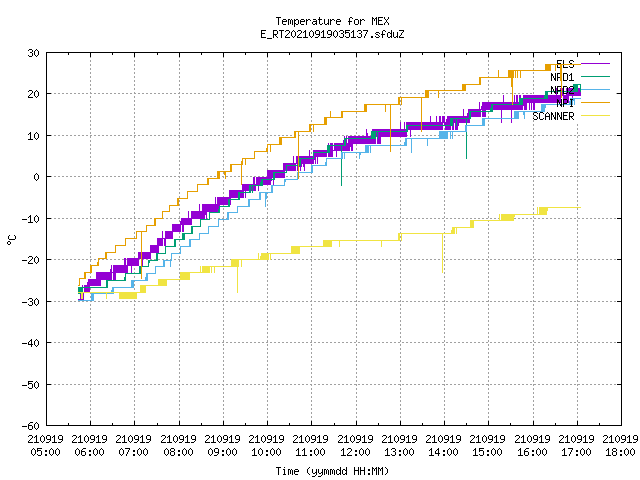Click the x-axis tick label 210919 11:00
The image size is (640, 480).
311,446
